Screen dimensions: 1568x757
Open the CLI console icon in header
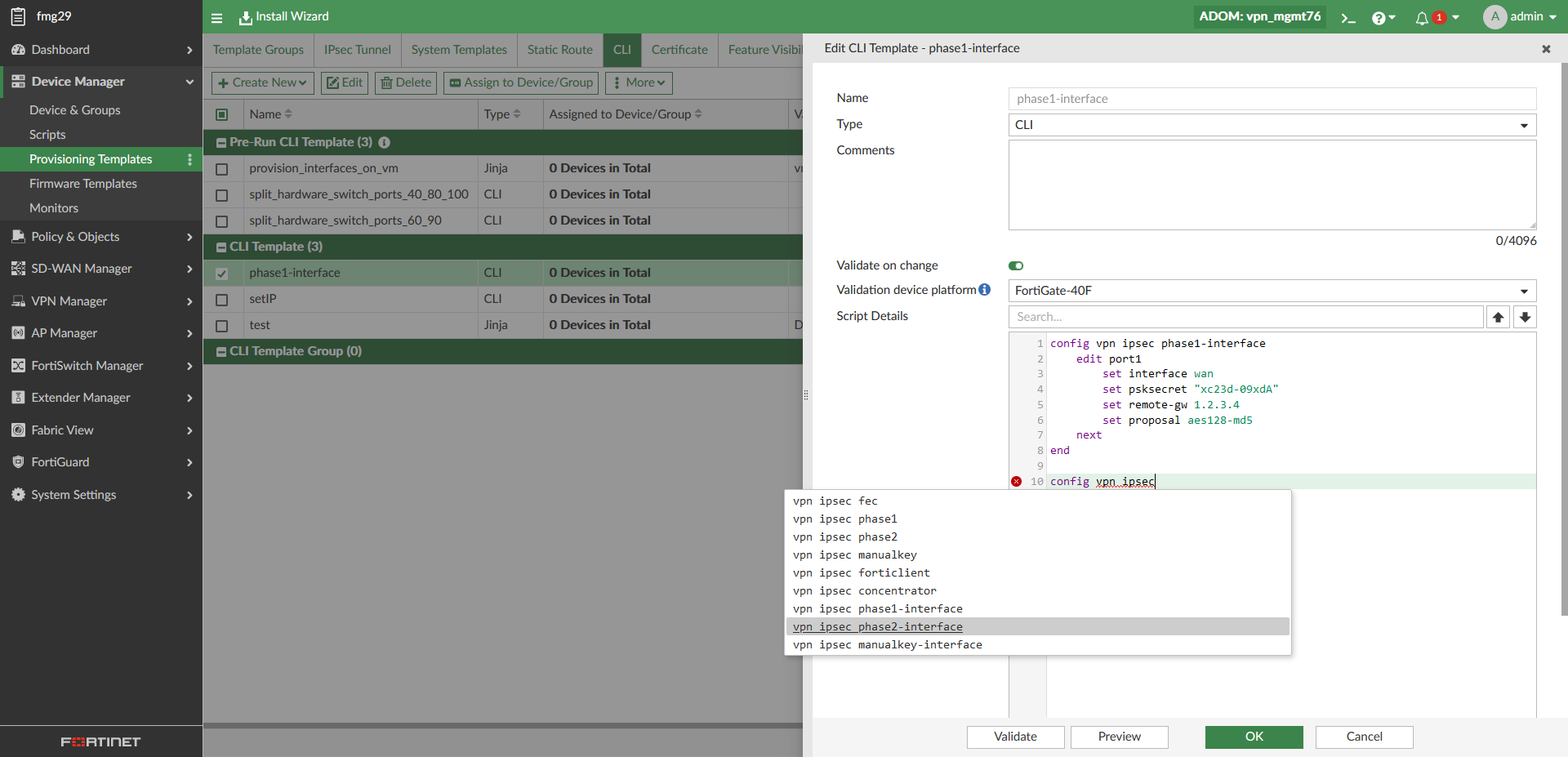(x=1348, y=17)
